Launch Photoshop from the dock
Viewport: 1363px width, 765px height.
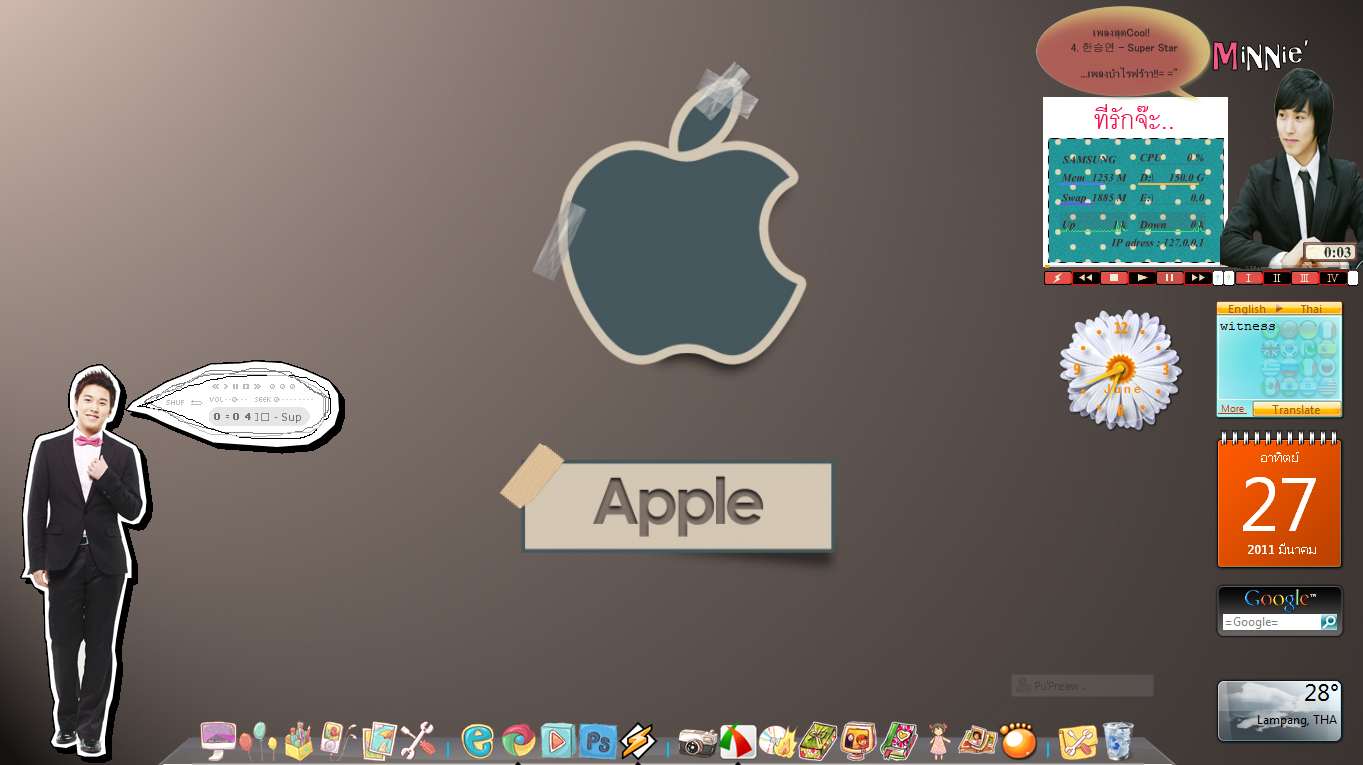coord(597,741)
